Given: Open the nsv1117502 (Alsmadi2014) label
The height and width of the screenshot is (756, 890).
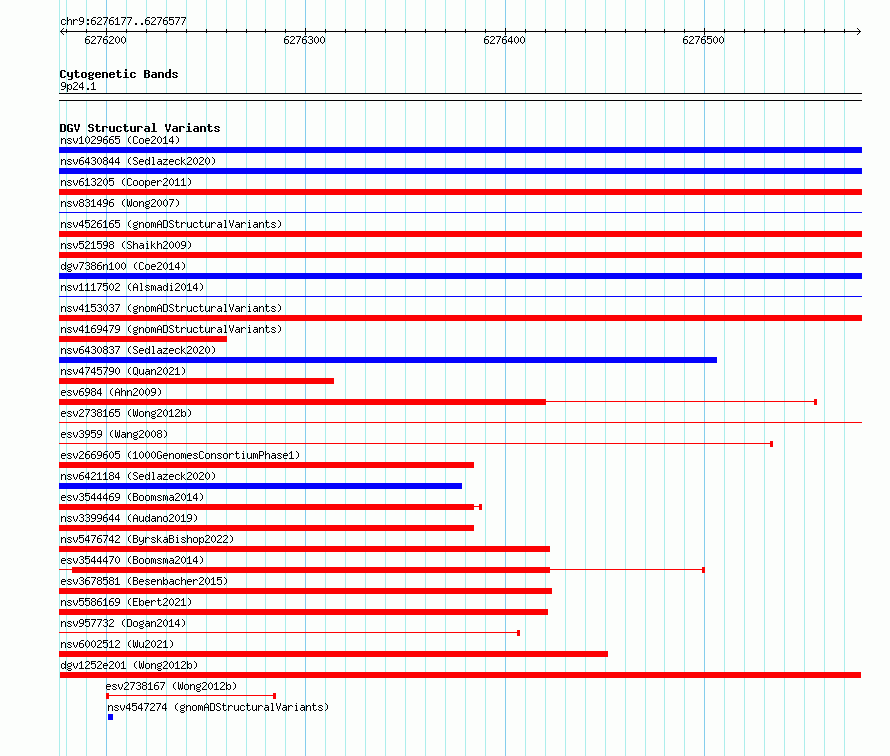Looking at the screenshot, I should pos(132,287).
